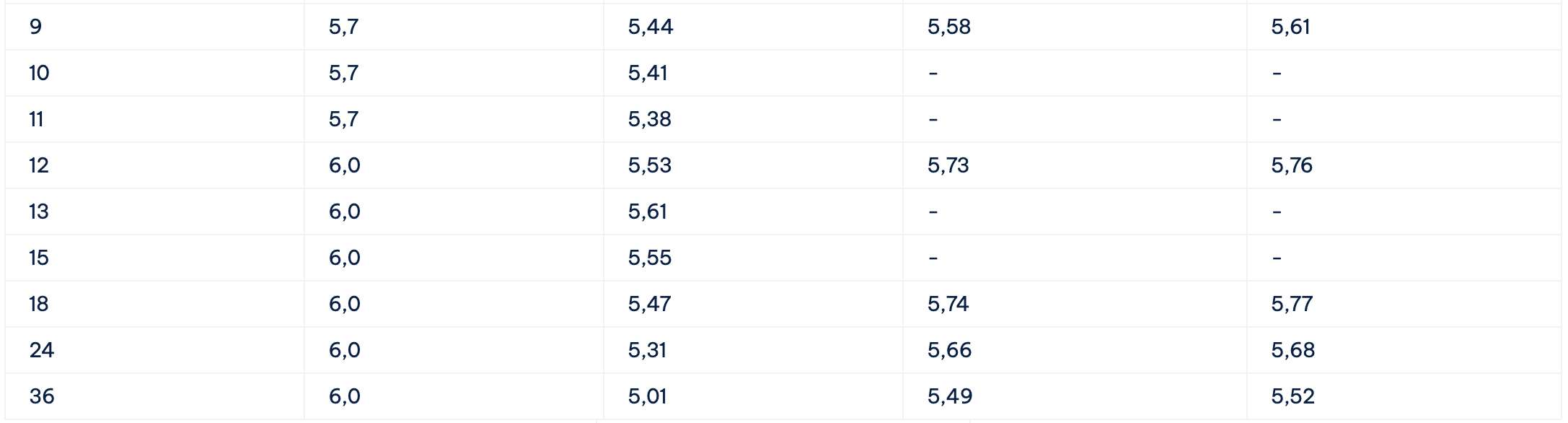1568x423 pixels.
Task: Select the row labeled 12
Action: coord(783,165)
